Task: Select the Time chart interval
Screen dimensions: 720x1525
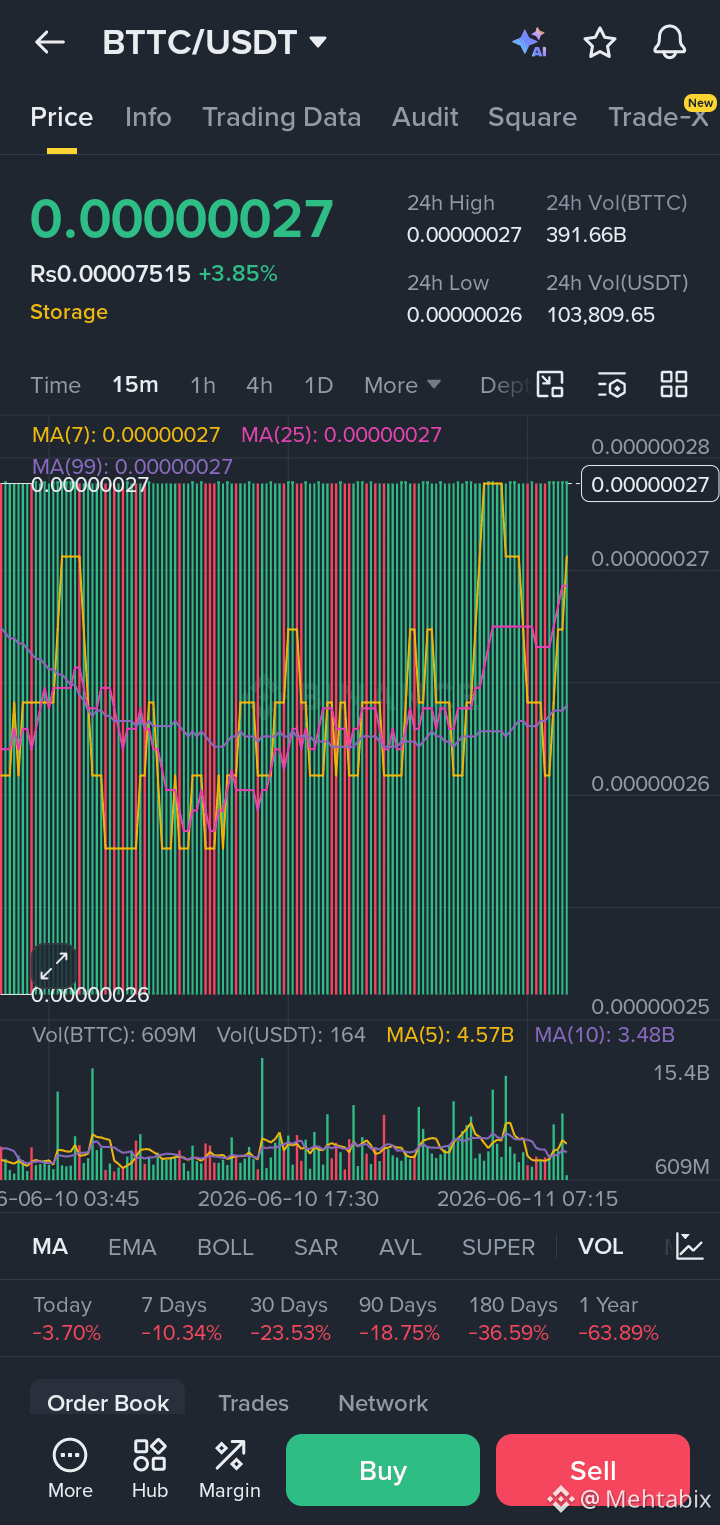Action: pos(56,385)
